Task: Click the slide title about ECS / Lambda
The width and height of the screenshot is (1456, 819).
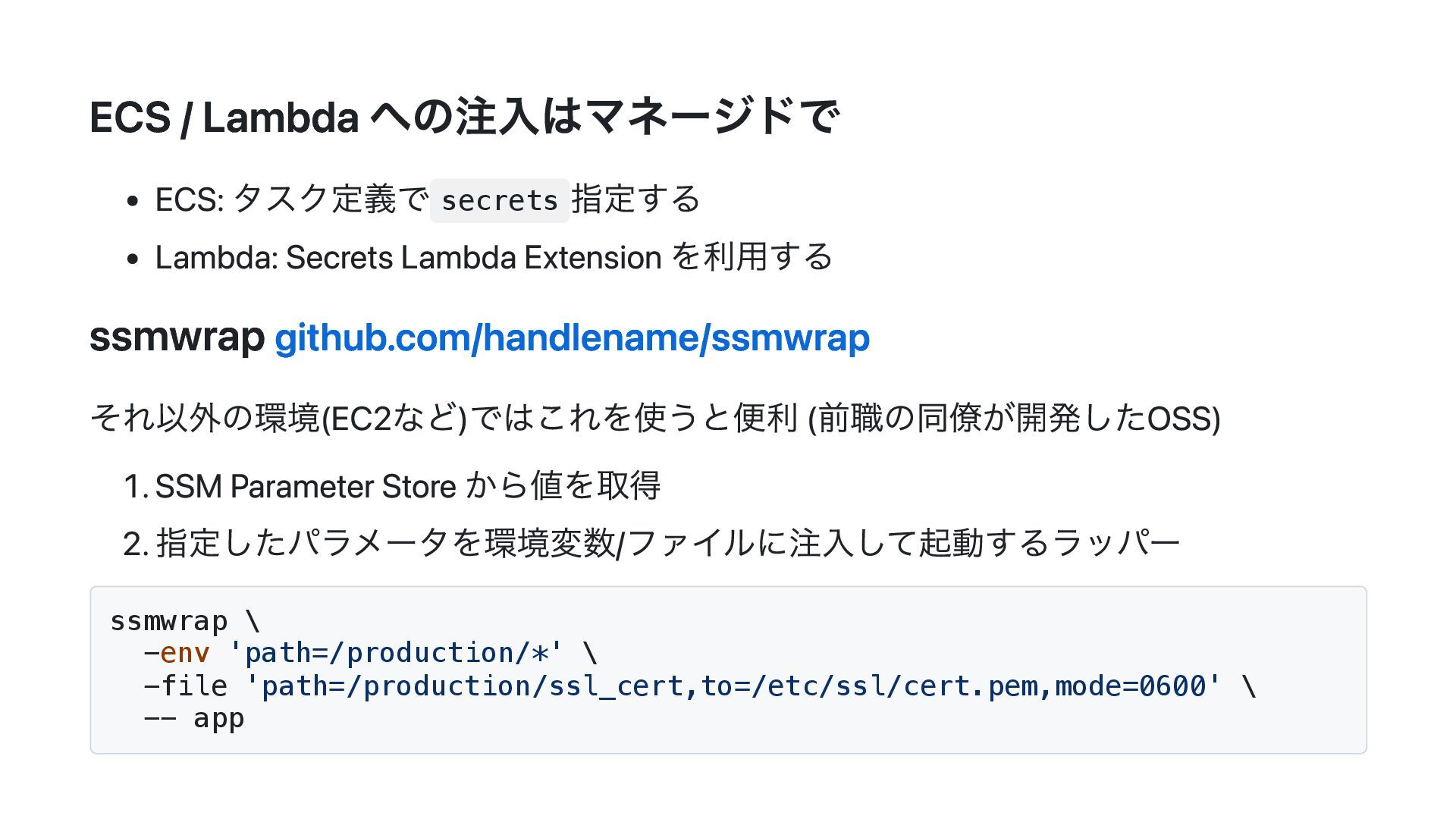Action: (x=464, y=118)
